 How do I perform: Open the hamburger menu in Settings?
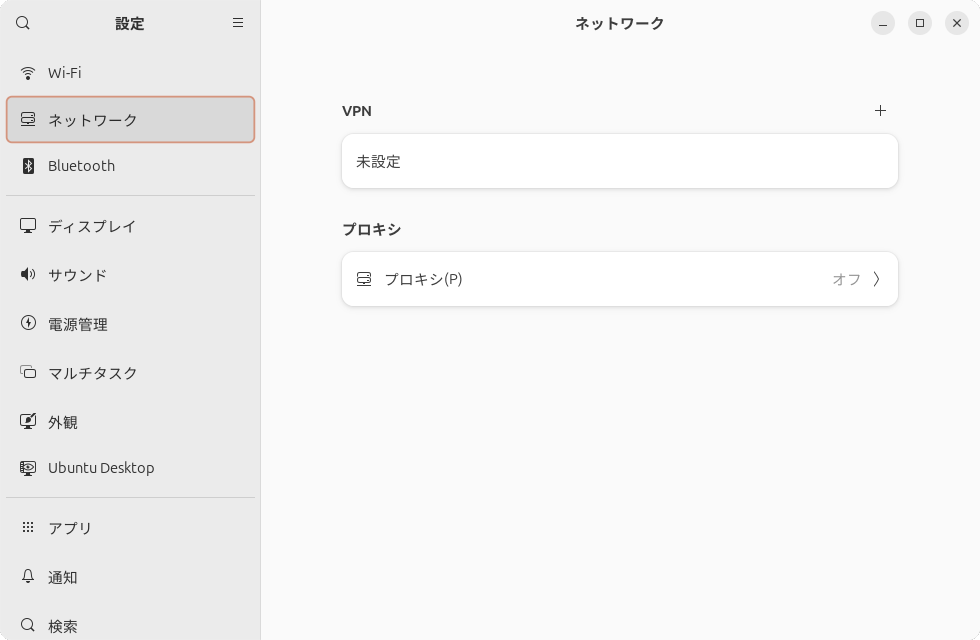click(238, 22)
